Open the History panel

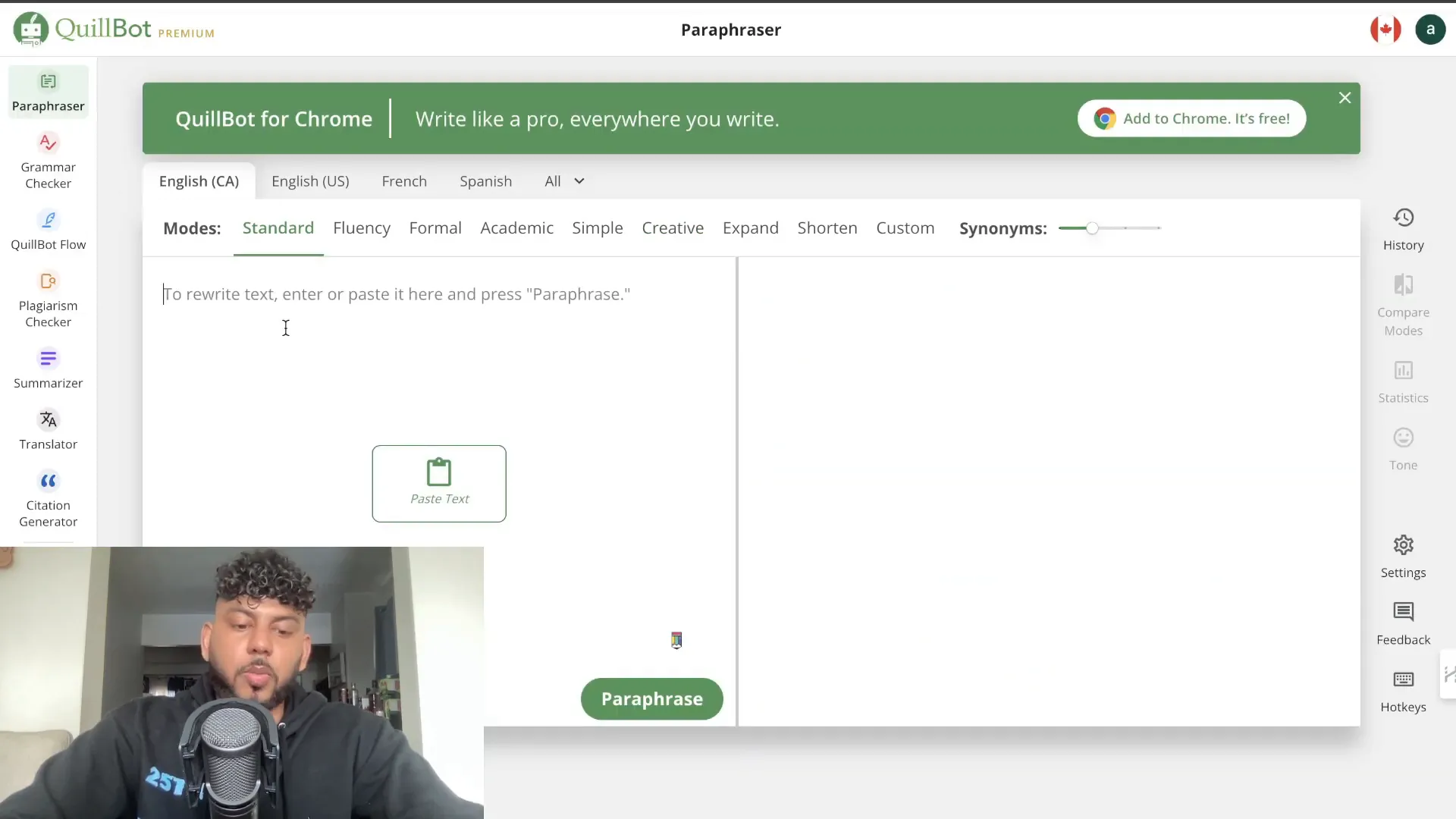click(x=1402, y=228)
